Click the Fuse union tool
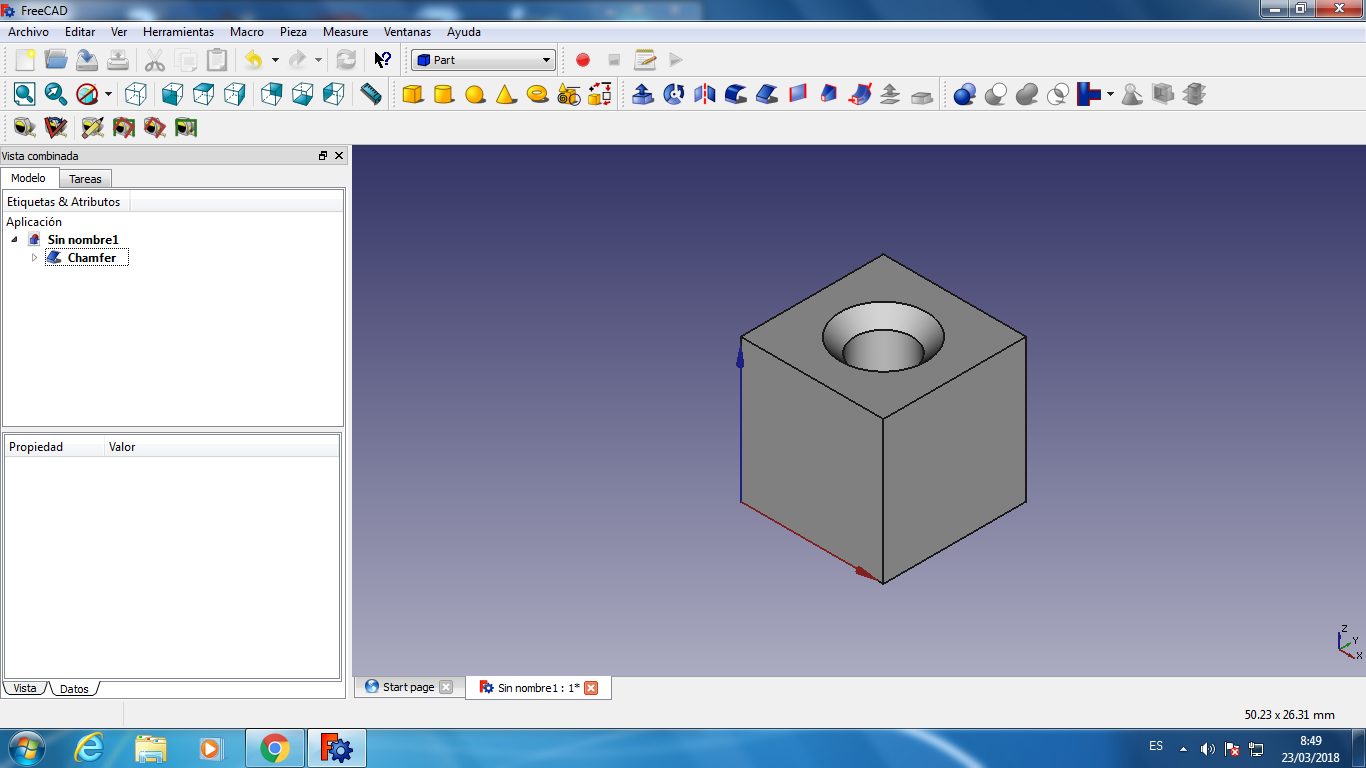This screenshot has width=1366, height=768. [x=1027, y=95]
